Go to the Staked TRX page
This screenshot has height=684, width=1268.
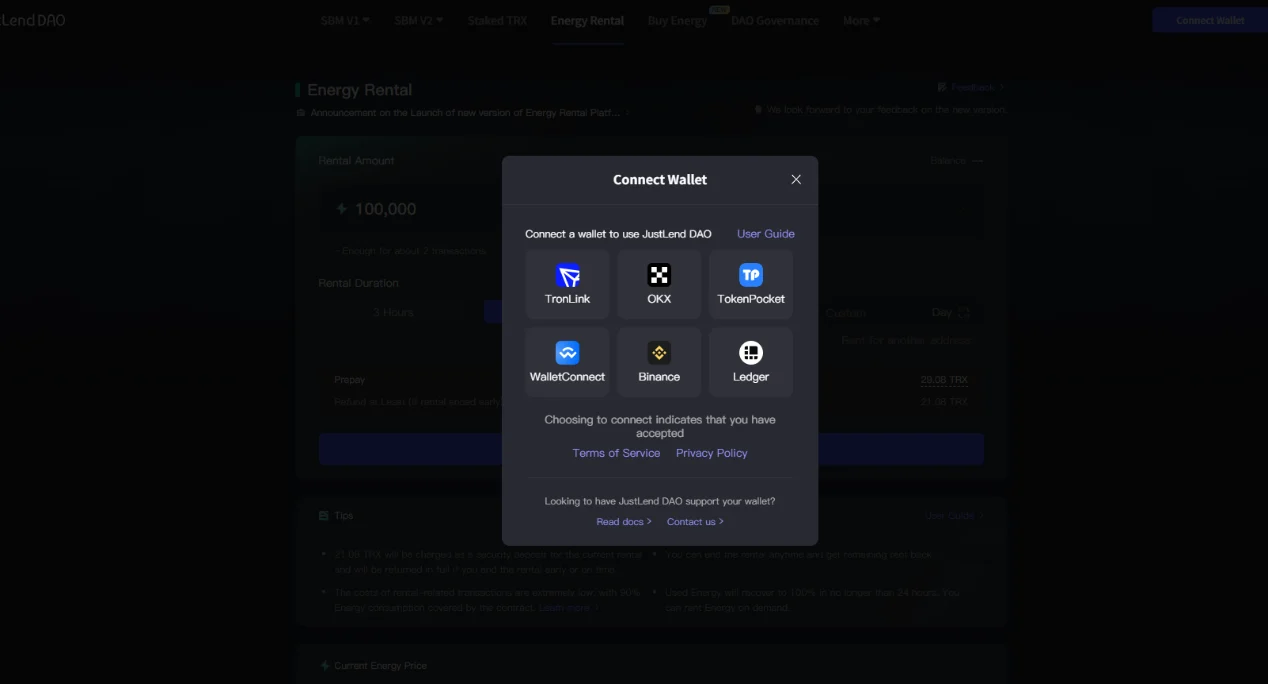[x=498, y=20]
